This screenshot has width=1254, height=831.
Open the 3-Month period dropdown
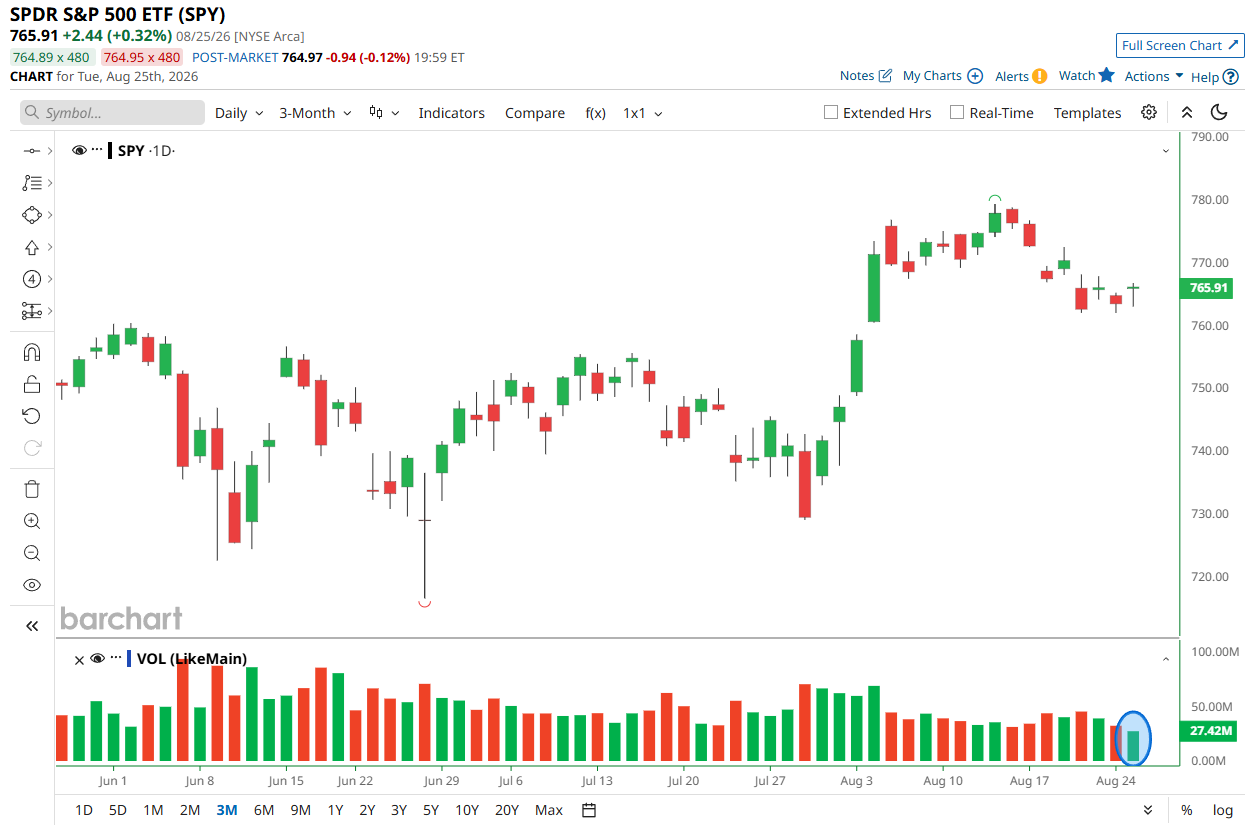316,113
